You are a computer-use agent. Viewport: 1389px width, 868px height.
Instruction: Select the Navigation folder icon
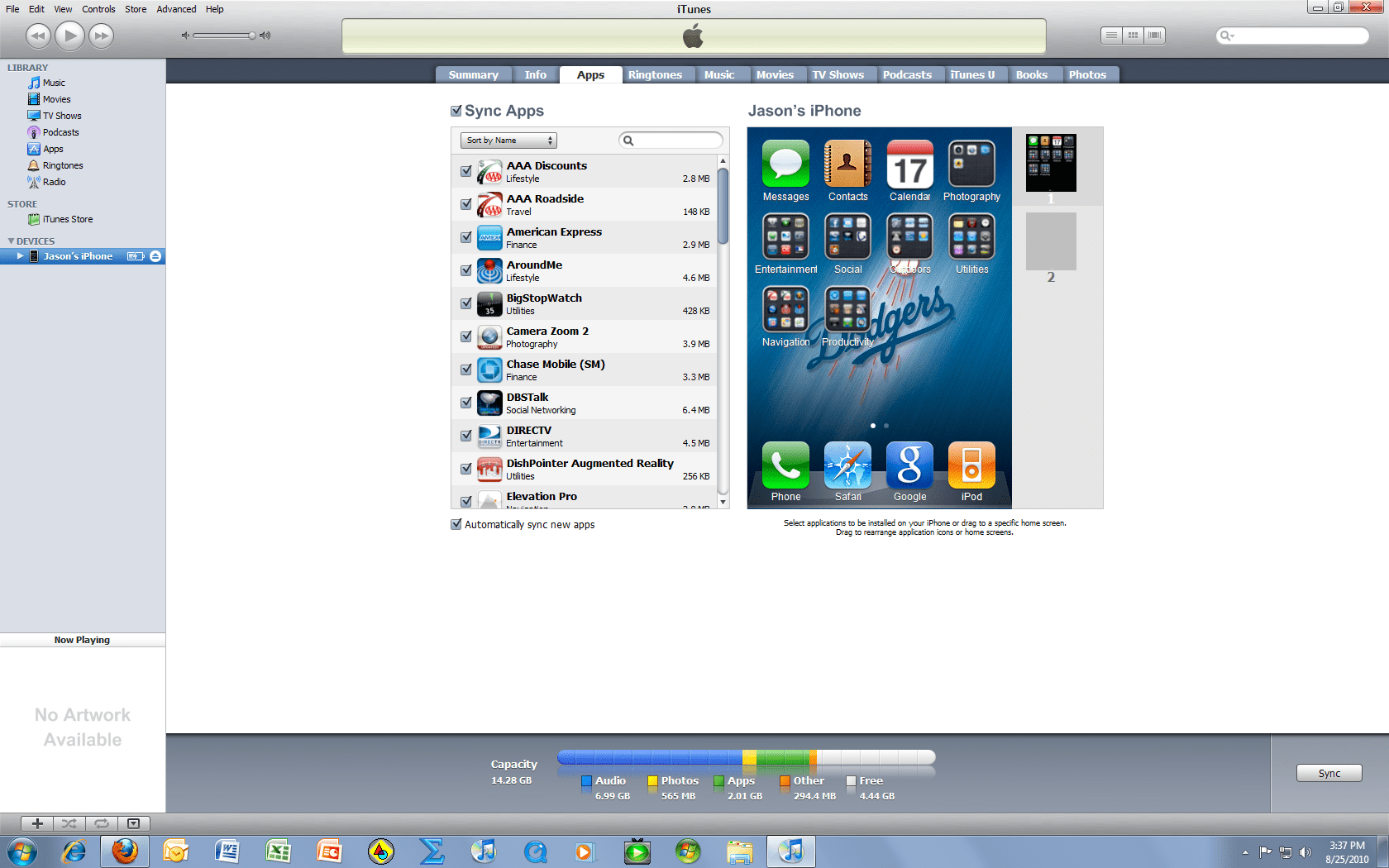(785, 309)
